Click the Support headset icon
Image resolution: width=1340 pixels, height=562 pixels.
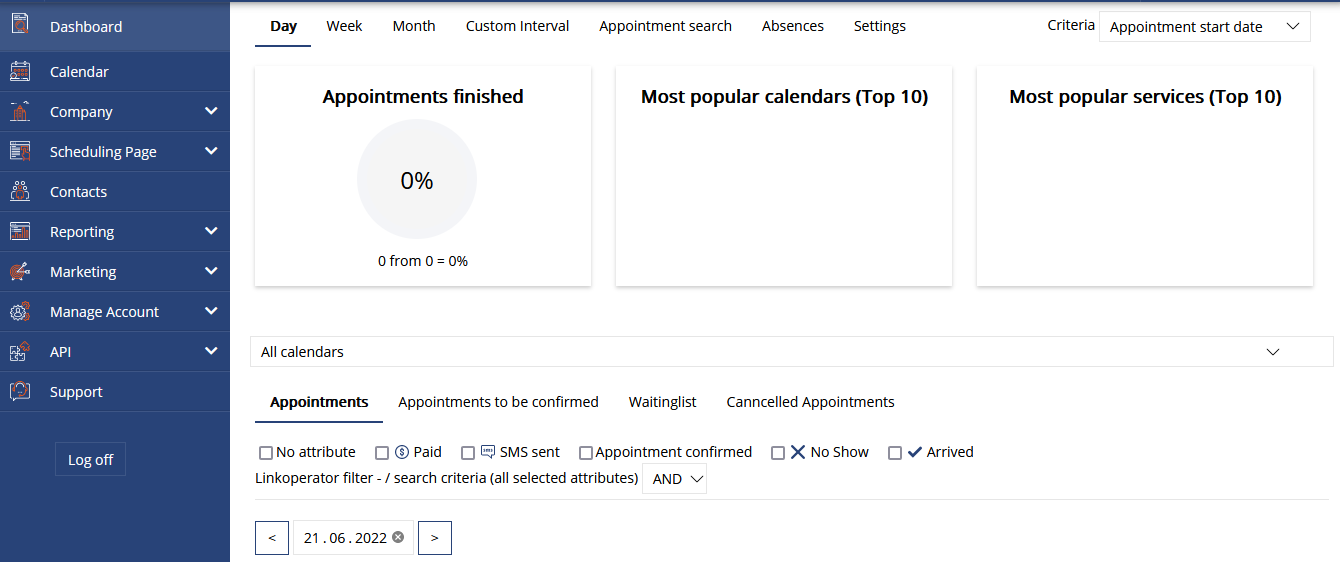coord(20,392)
